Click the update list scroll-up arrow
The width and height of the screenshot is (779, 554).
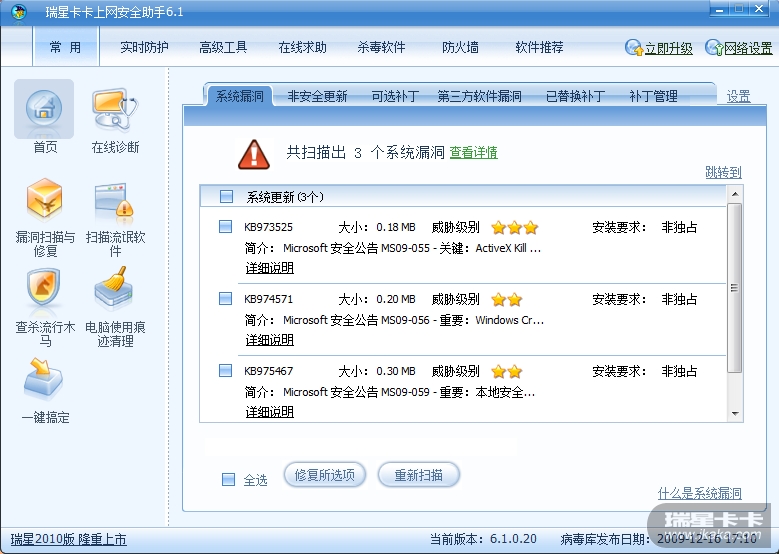pyautogui.click(x=735, y=194)
